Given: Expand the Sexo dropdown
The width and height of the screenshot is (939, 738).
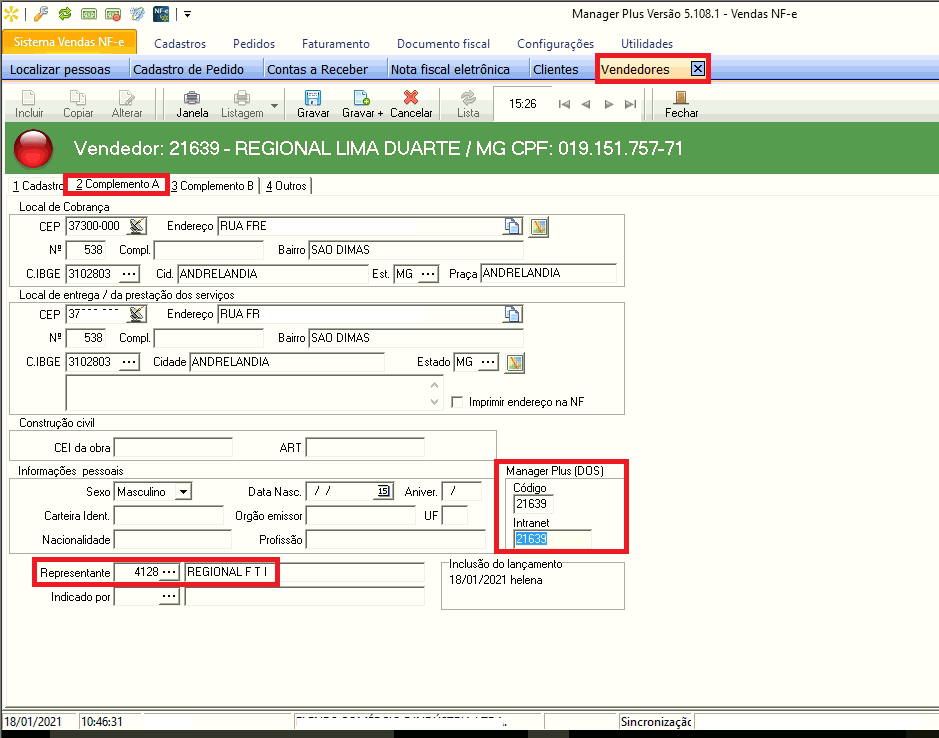Looking at the screenshot, I should [x=182, y=492].
